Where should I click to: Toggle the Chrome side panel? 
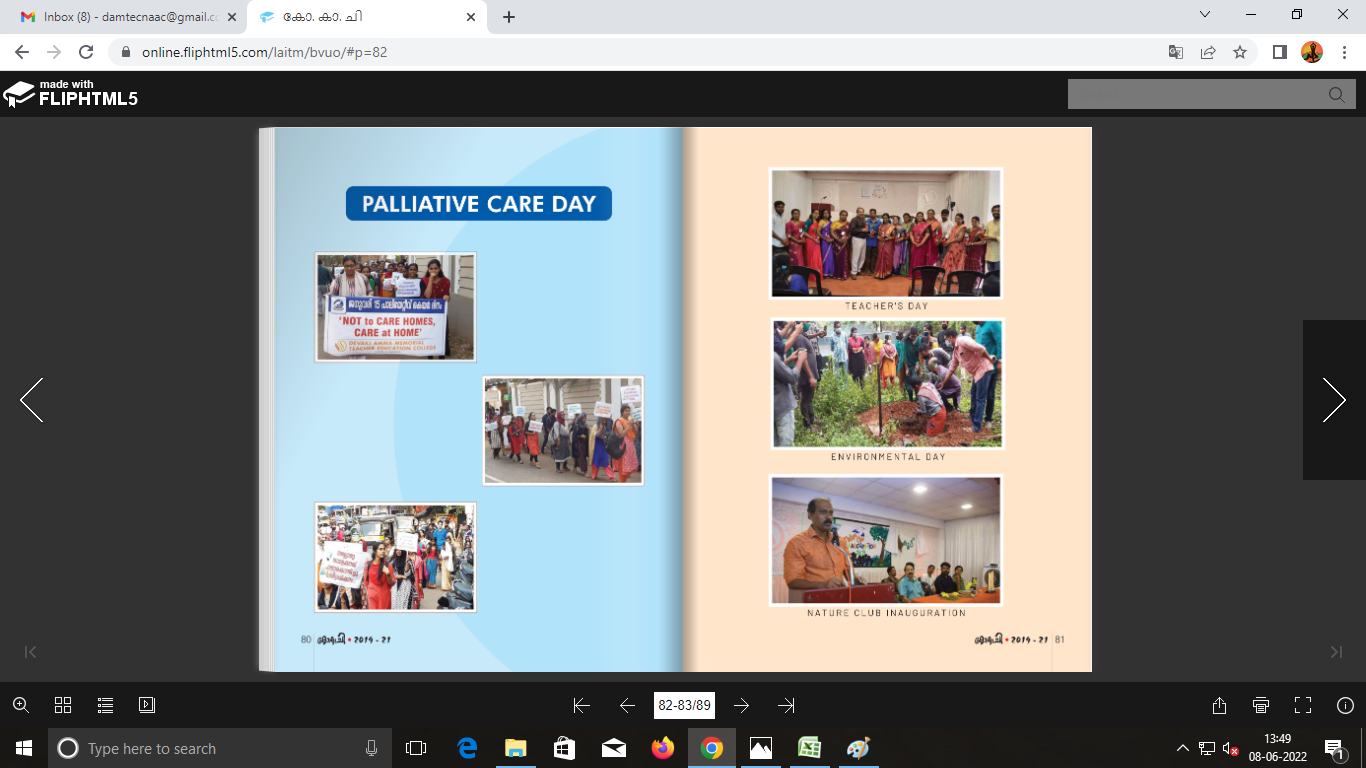(x=1279, y=52)
